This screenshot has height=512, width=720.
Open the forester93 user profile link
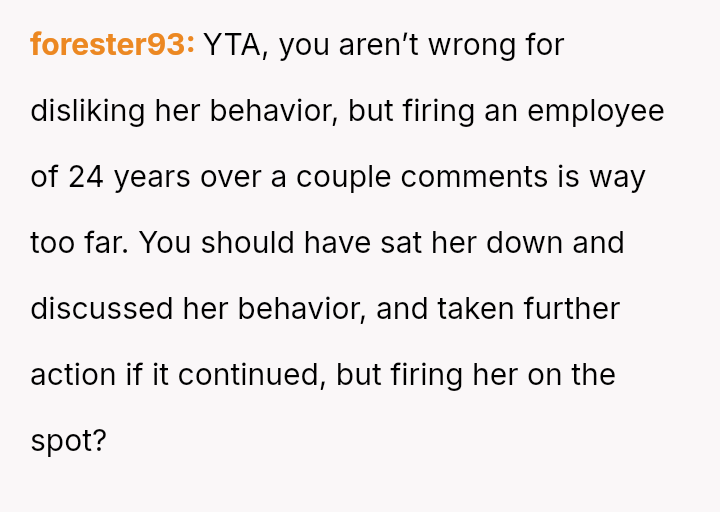112,45
